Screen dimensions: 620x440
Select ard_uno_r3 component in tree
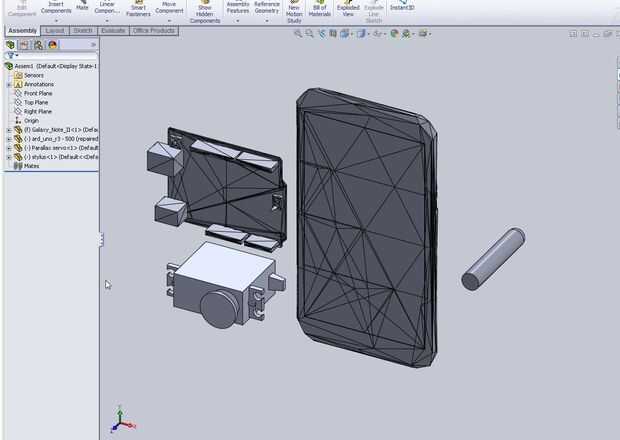(x=56, y=139)
